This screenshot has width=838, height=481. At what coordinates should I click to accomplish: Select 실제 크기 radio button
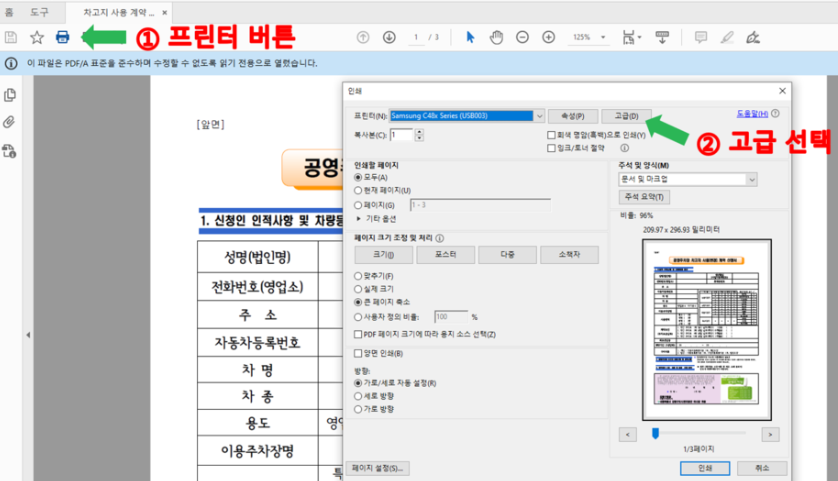coord(358,289)
